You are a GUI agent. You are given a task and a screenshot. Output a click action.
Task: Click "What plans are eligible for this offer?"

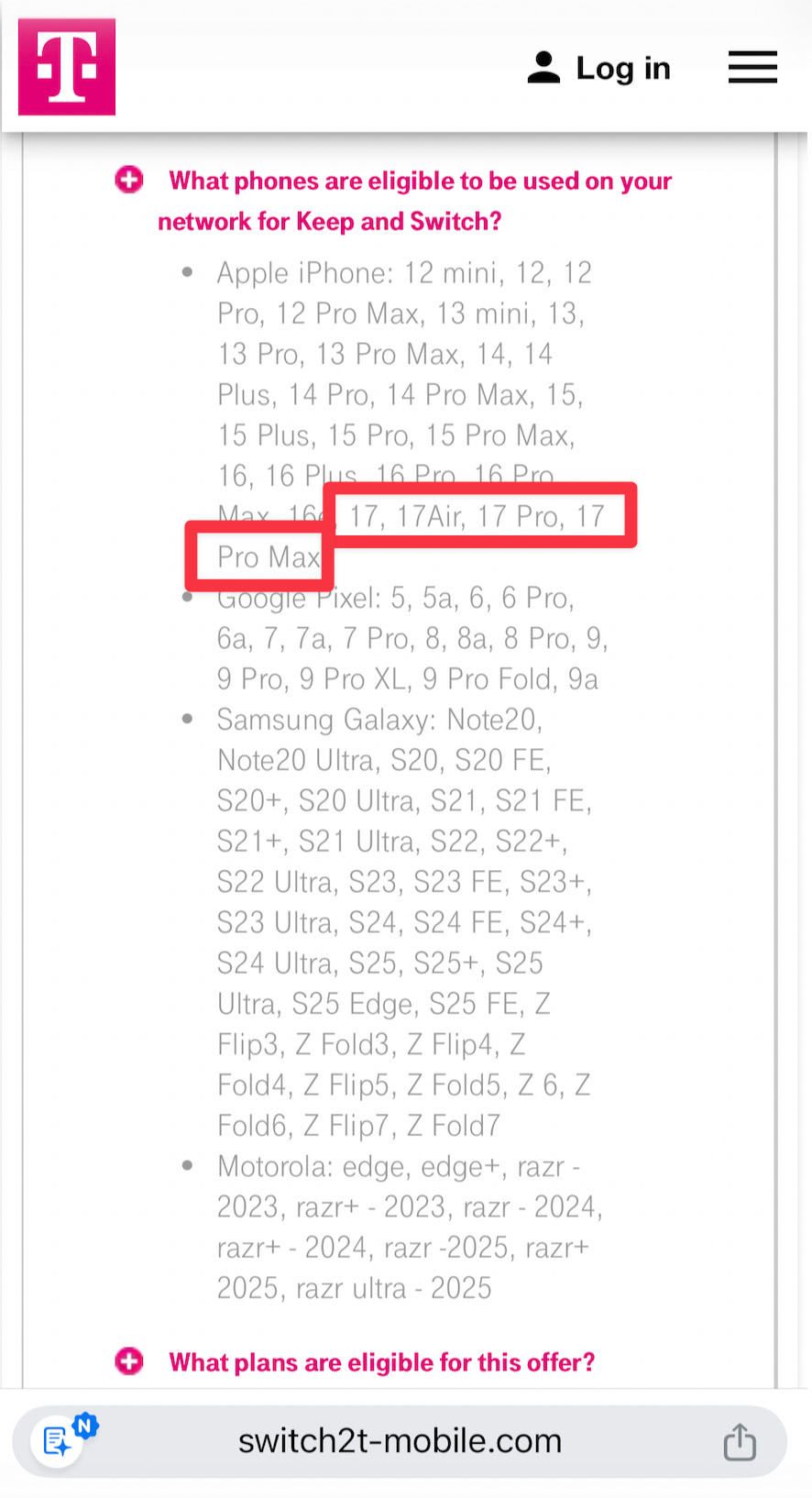pos(381,1362)
